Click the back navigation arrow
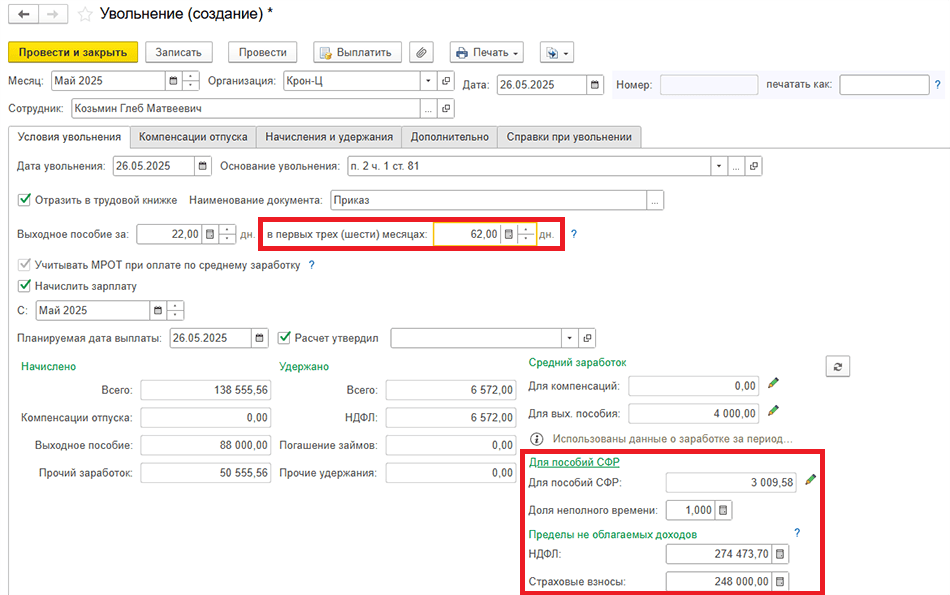950x595 pixels. click(x=23, y=15)
